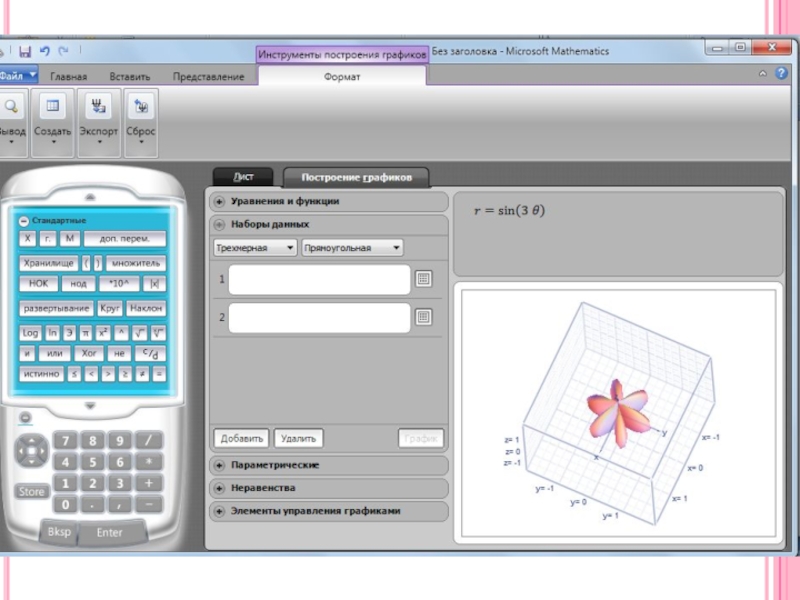Expand the Наборы данных section header
Viewport: 800px width, 600px height.
click(329, 224)
